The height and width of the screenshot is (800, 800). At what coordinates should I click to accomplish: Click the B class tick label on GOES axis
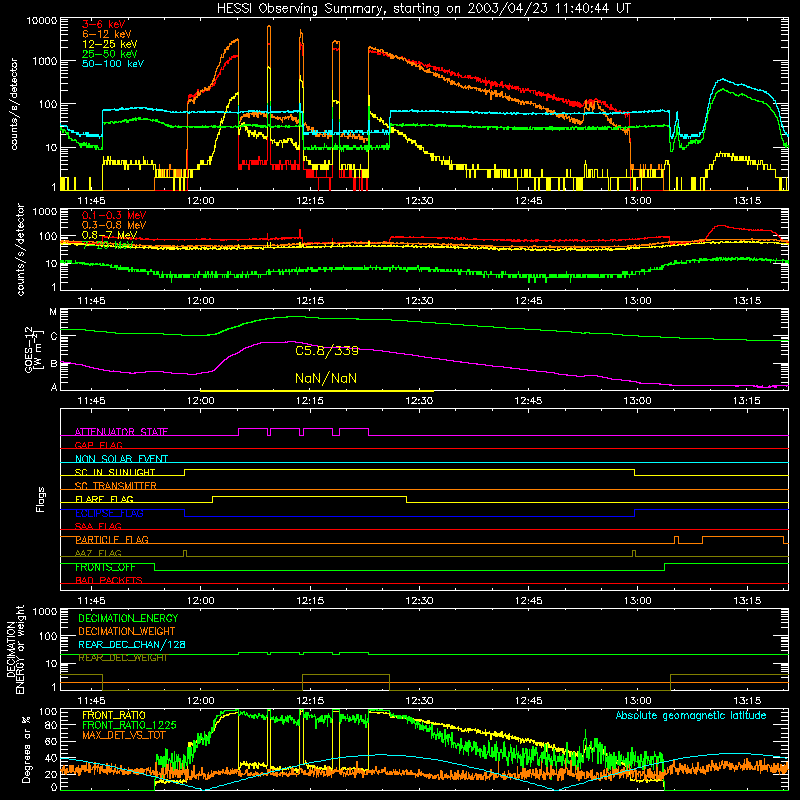click(x=54, y=364)
